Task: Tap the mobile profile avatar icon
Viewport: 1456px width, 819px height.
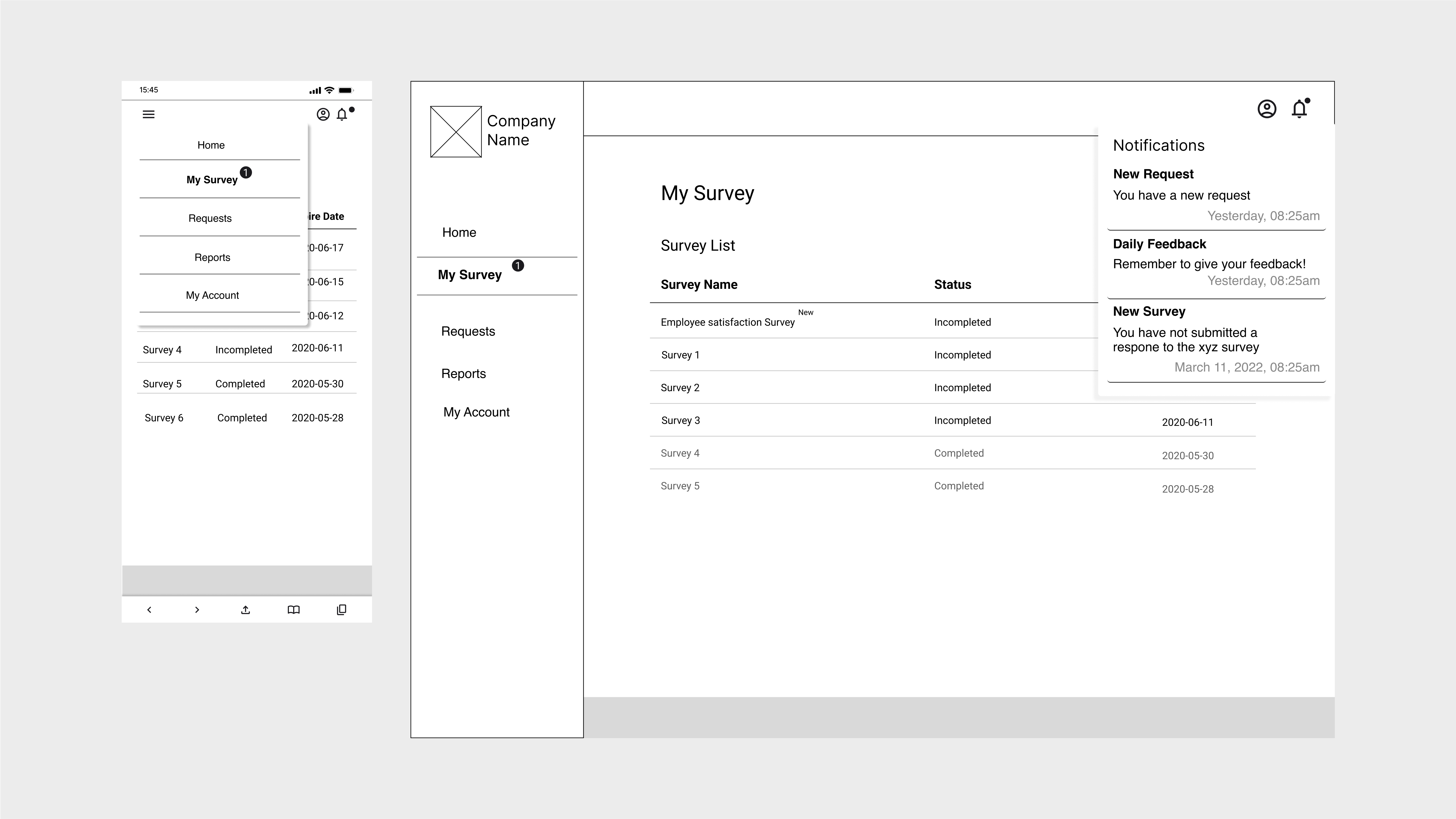Action: point(323,114)
